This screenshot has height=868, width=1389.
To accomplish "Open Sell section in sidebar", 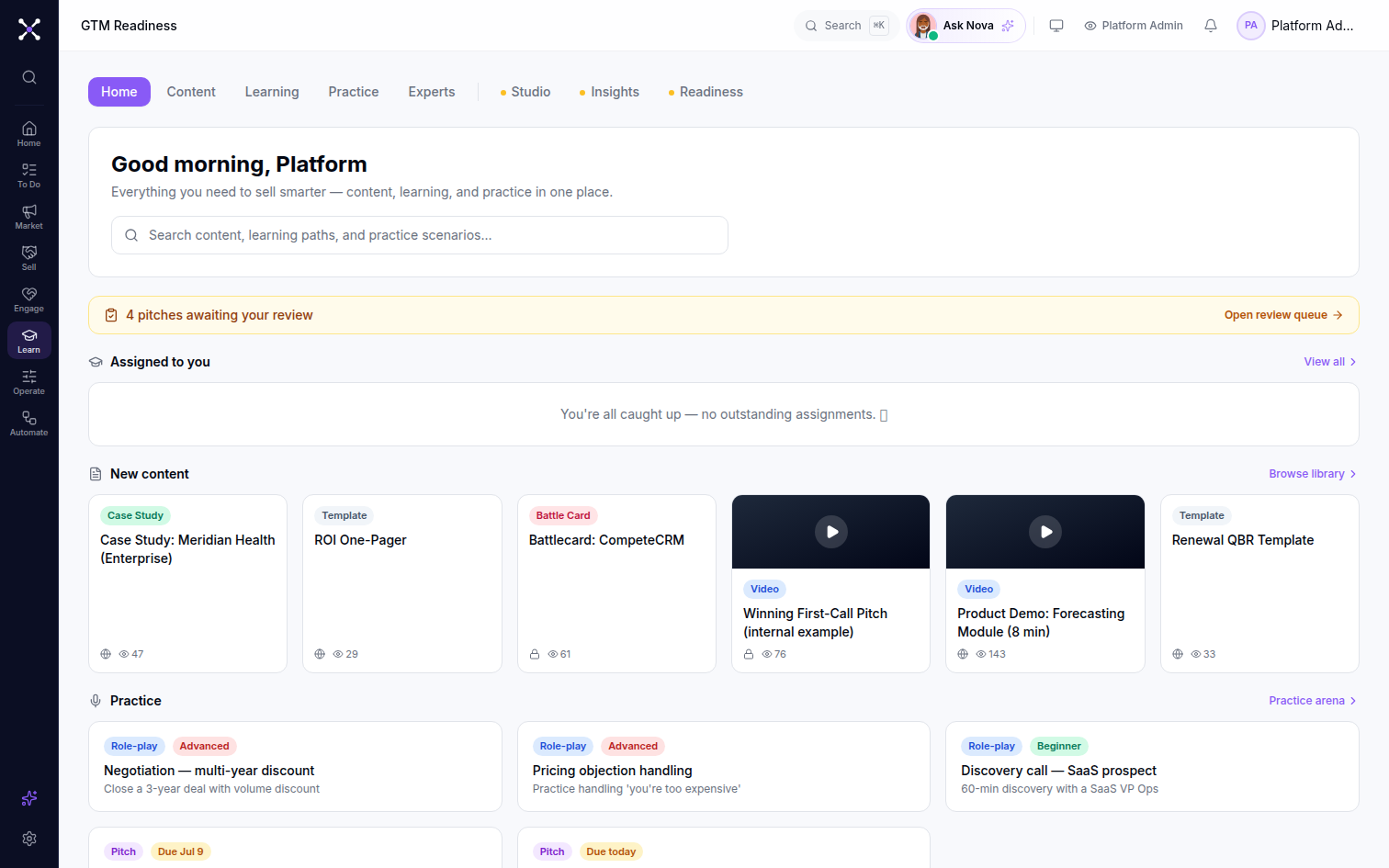I will 29,257.
